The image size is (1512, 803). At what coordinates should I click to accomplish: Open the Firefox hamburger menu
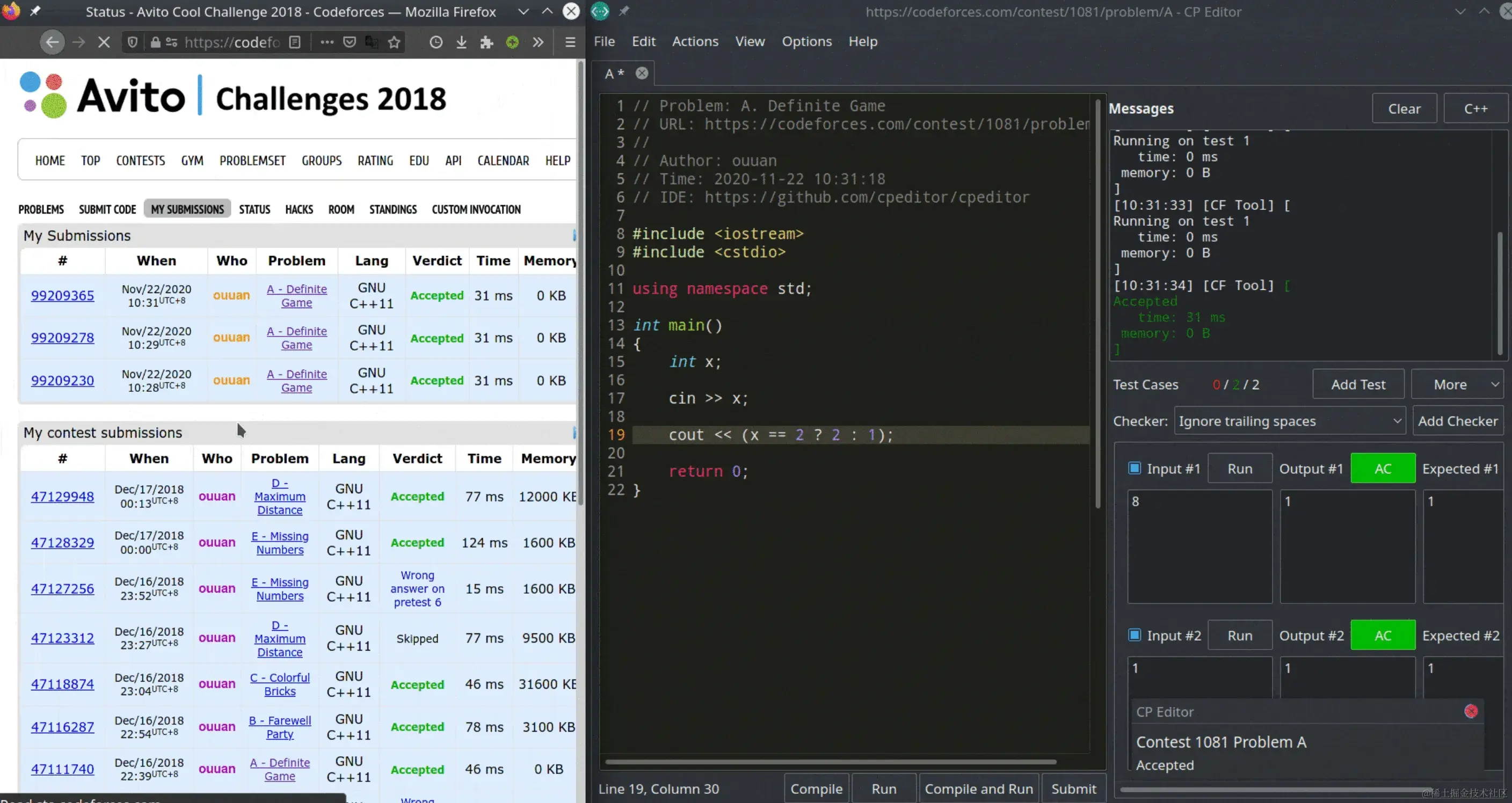click(570, 42)
